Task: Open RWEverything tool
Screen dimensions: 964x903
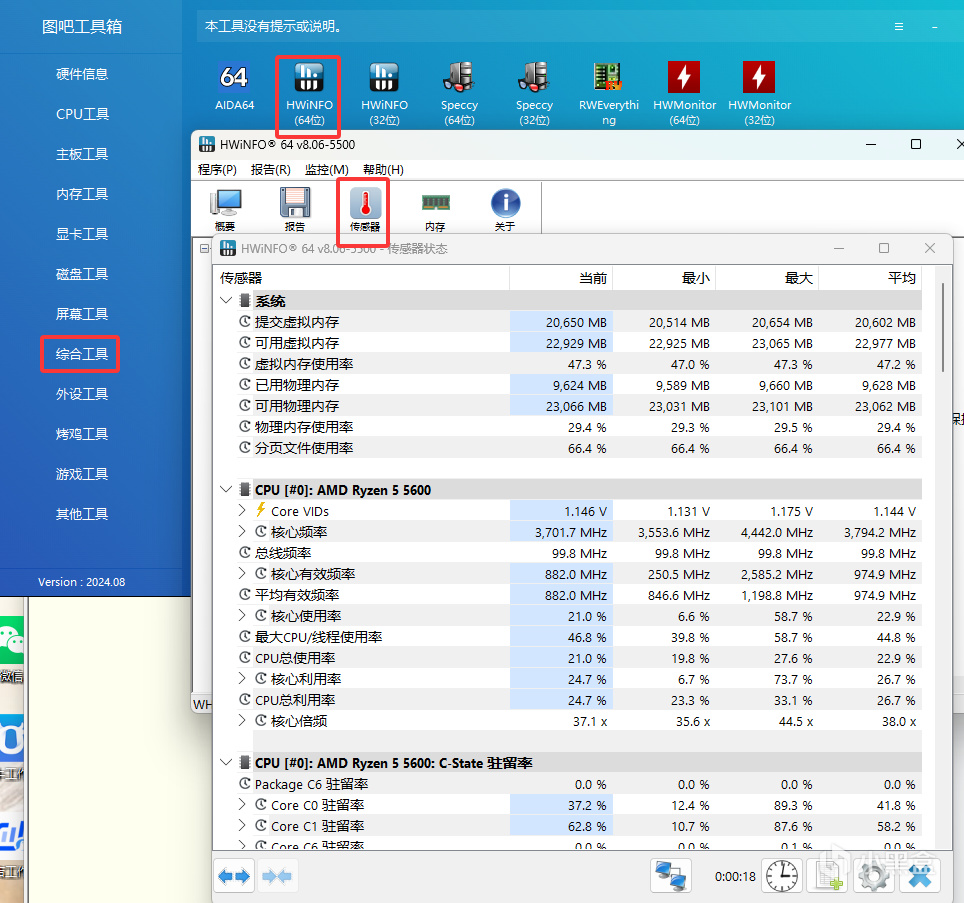Action: pos(609,94)
